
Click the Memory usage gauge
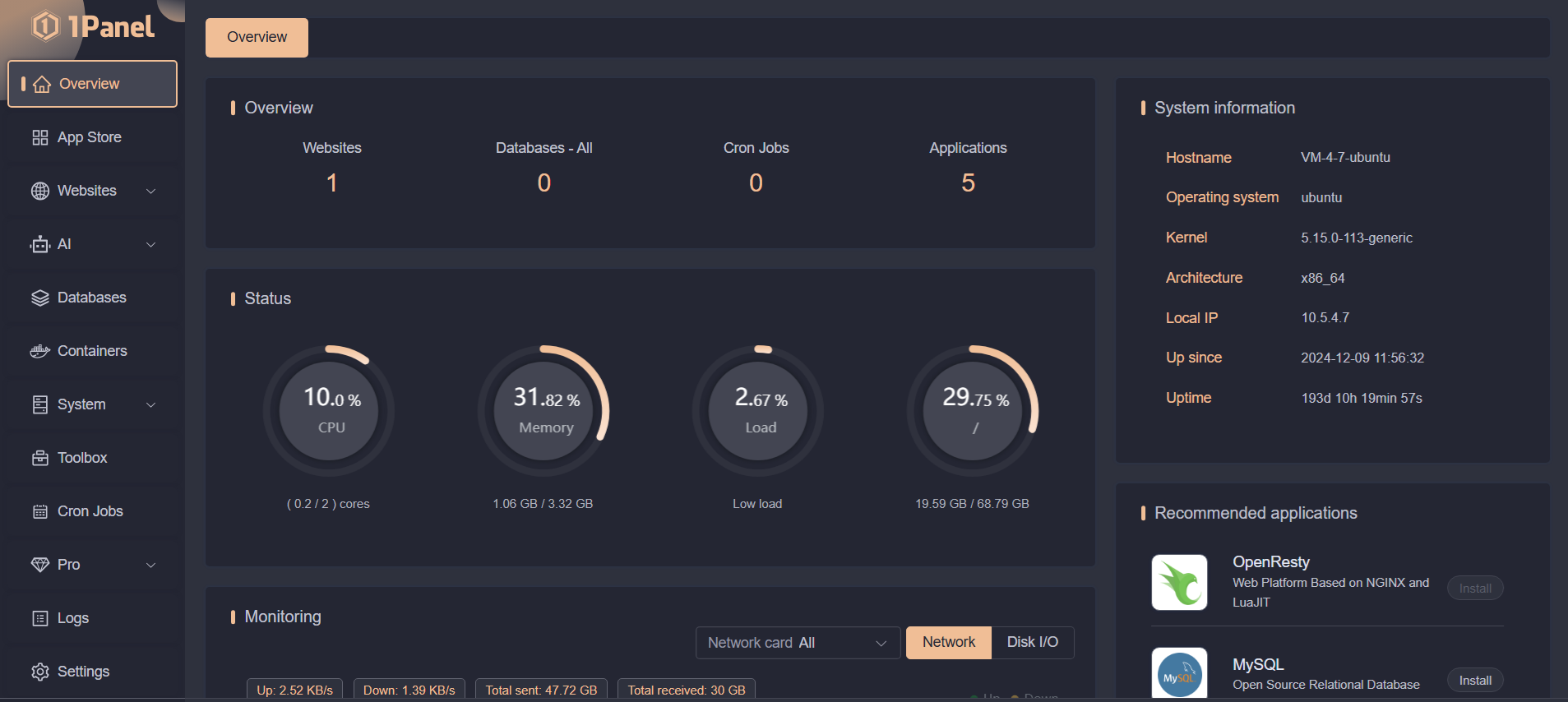tap(543, 411)
